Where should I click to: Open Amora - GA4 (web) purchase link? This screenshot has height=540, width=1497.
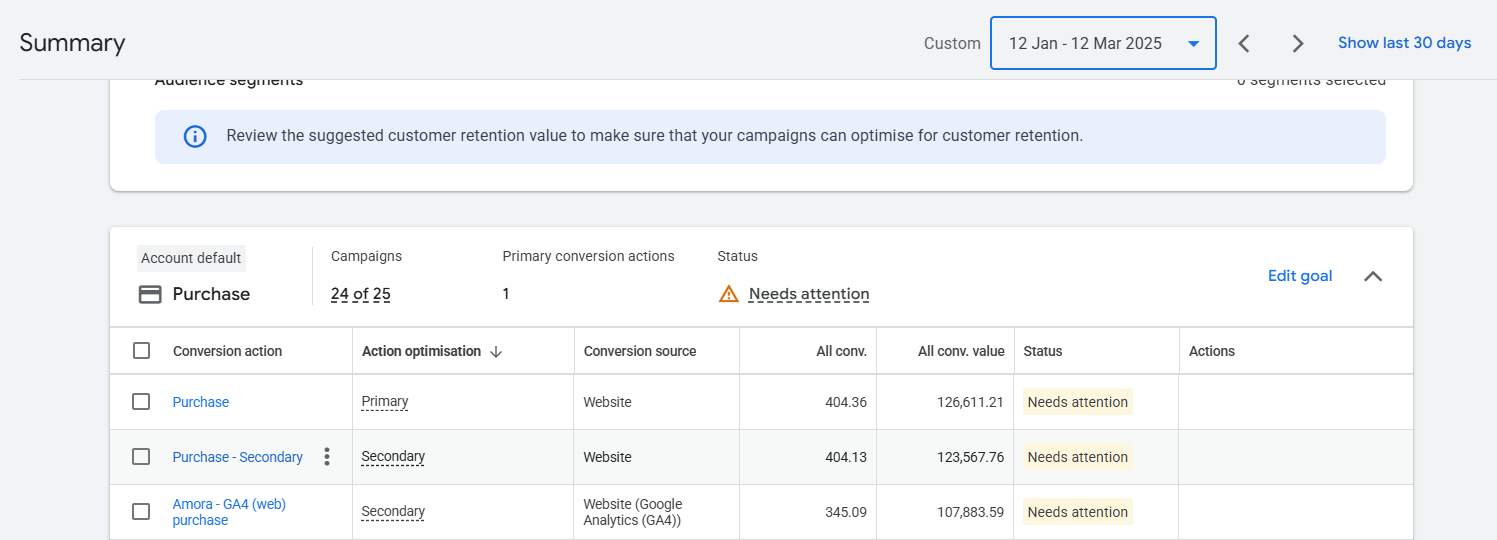coord(229,512)
